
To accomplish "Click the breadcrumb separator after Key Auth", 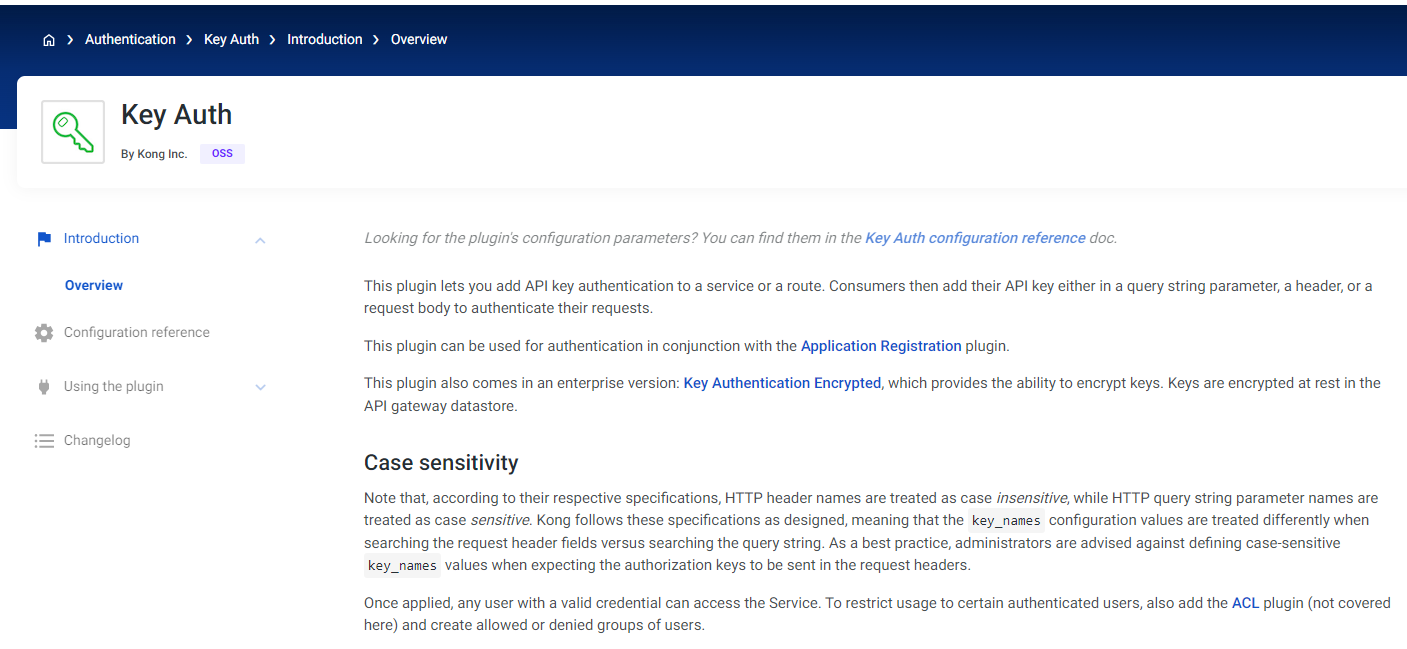I will [x=273, y=40].
